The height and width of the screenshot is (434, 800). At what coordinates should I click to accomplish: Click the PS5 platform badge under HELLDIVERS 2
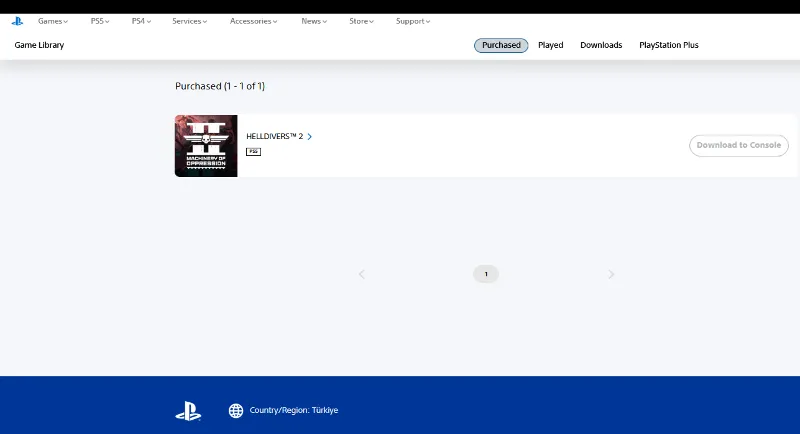pyautogui.click(x=253, y=151)
